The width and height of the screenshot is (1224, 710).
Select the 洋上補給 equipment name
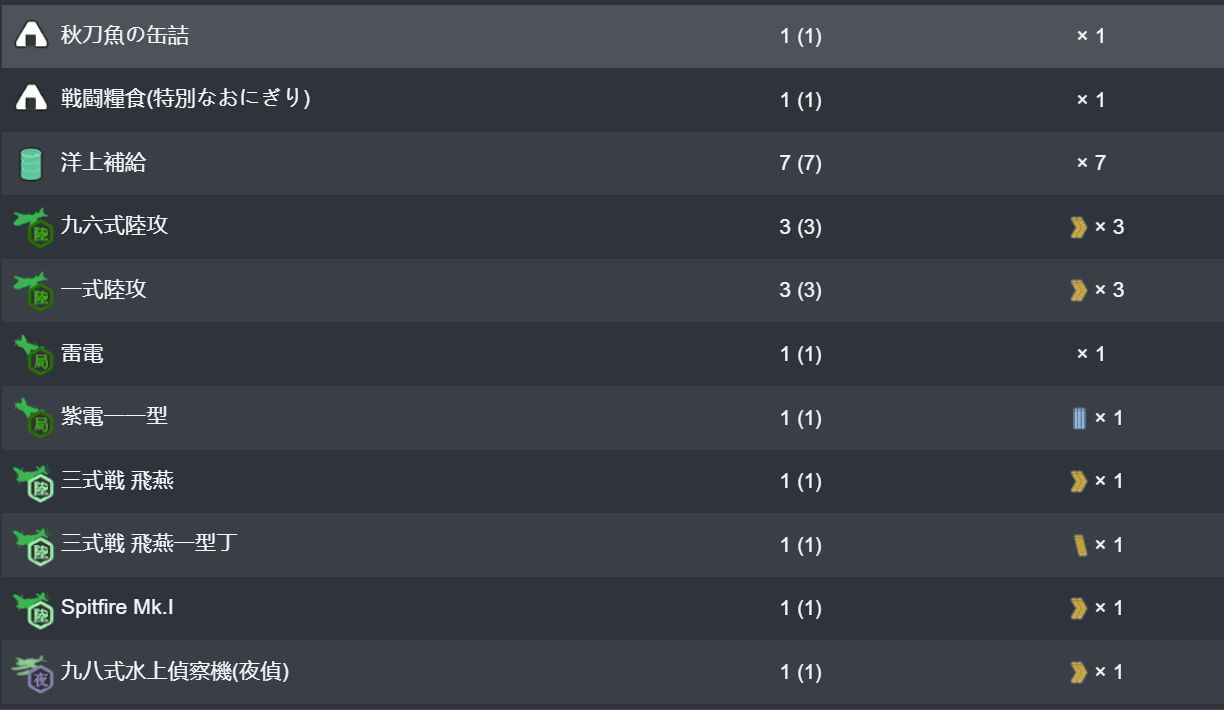click(103, 162)
